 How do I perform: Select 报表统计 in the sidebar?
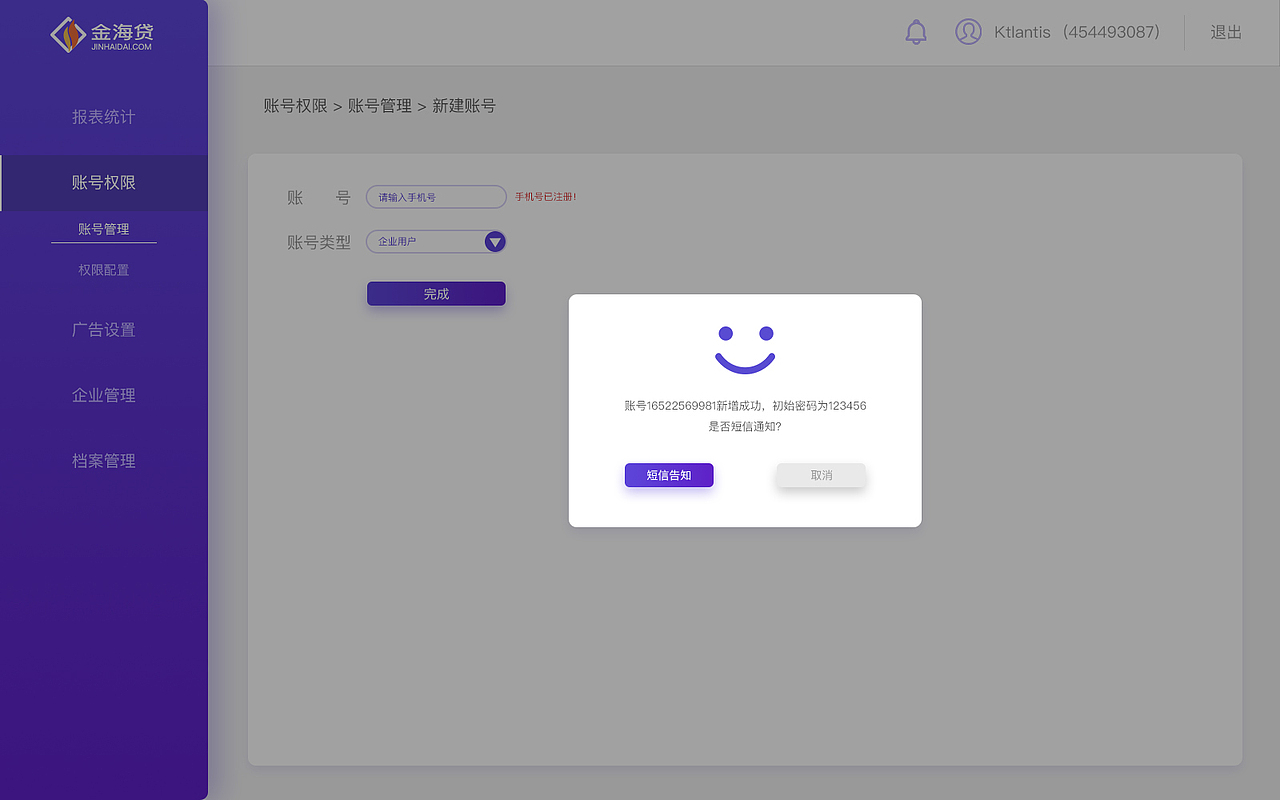click(104, 116)
